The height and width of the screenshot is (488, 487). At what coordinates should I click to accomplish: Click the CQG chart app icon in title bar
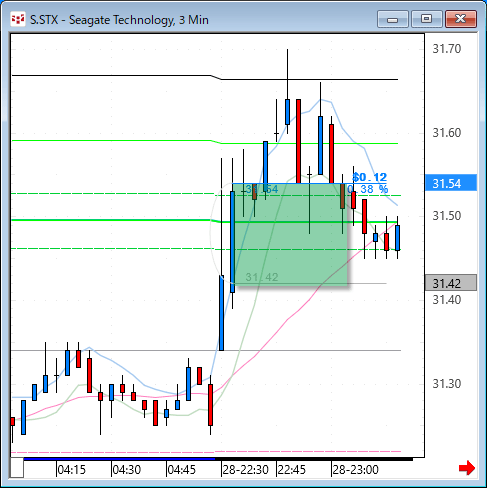click(18, 20)
